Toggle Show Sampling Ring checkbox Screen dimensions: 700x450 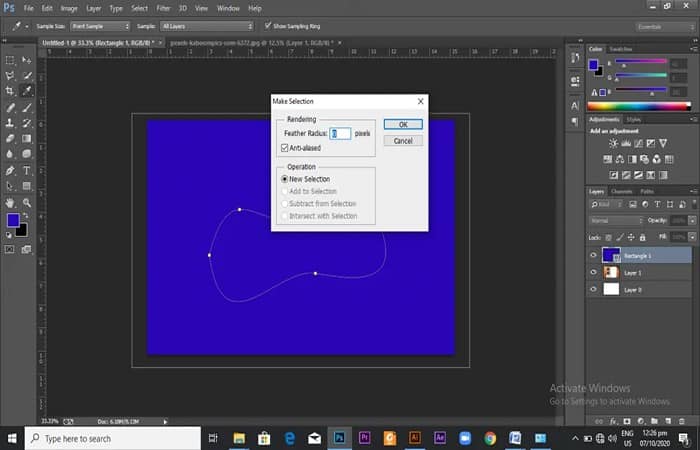point(267,25)
